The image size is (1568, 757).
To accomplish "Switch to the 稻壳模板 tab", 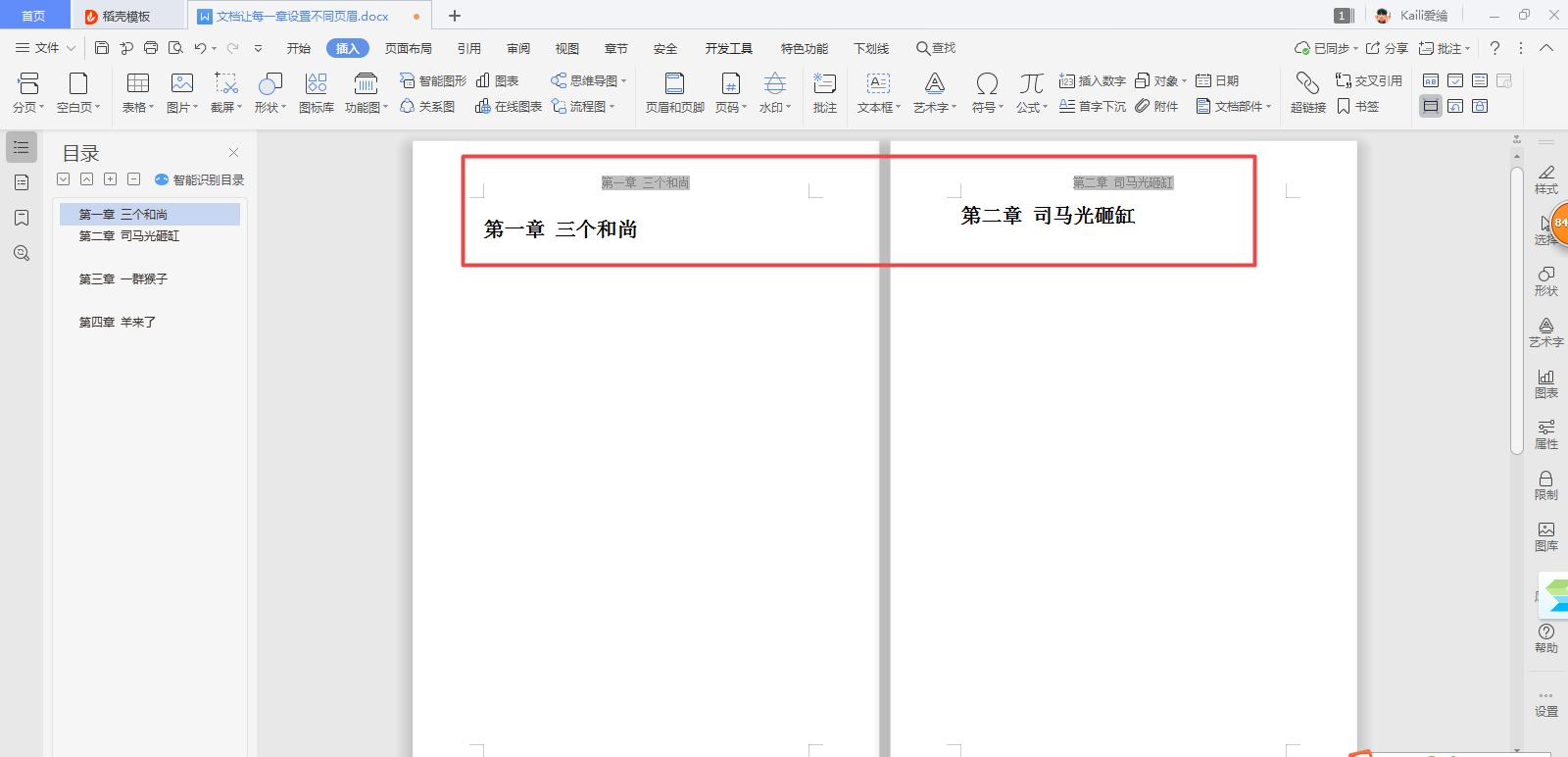I will (x=126, y=16).
